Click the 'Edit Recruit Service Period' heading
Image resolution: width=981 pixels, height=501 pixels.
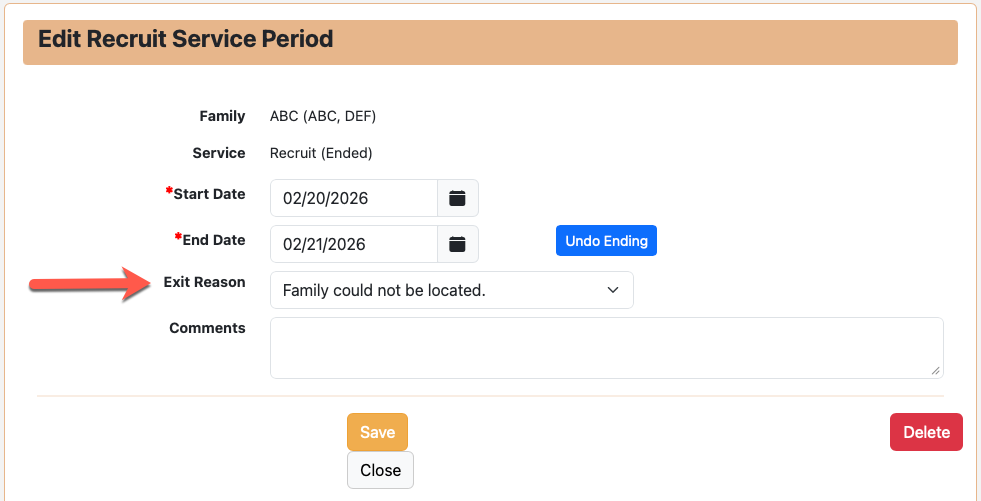pyautogui.click(x=185, y=40)
